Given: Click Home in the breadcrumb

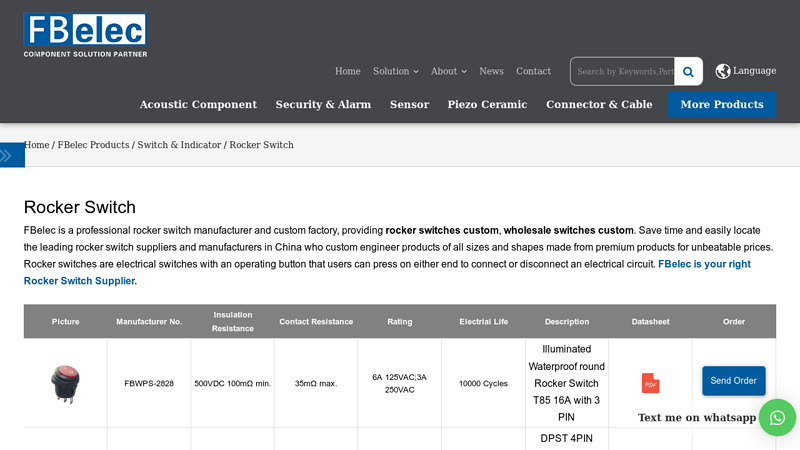Looking at the screenshot, I should point(37,145).
